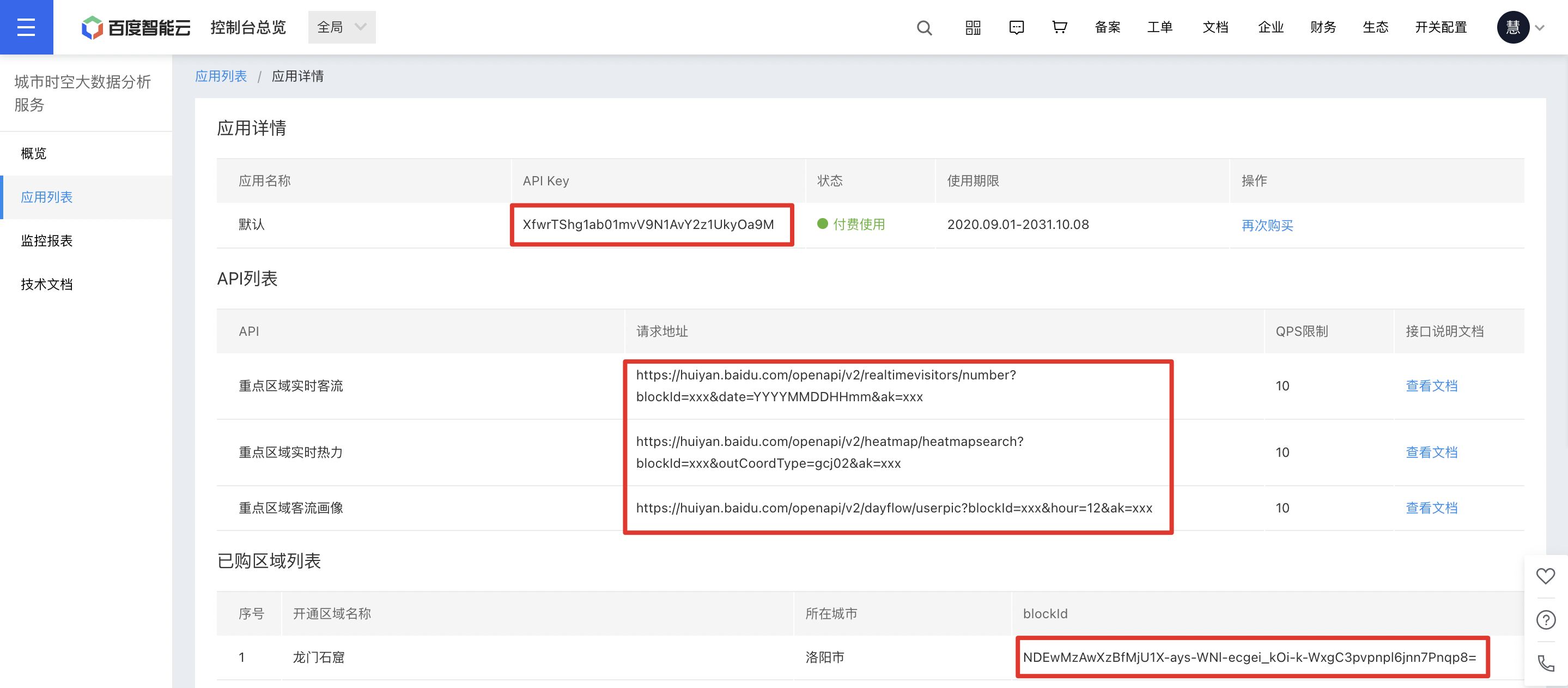
Task: Click the Baidu AI Cloud logo
Action: pyautogui.click(x=136, y=27)
